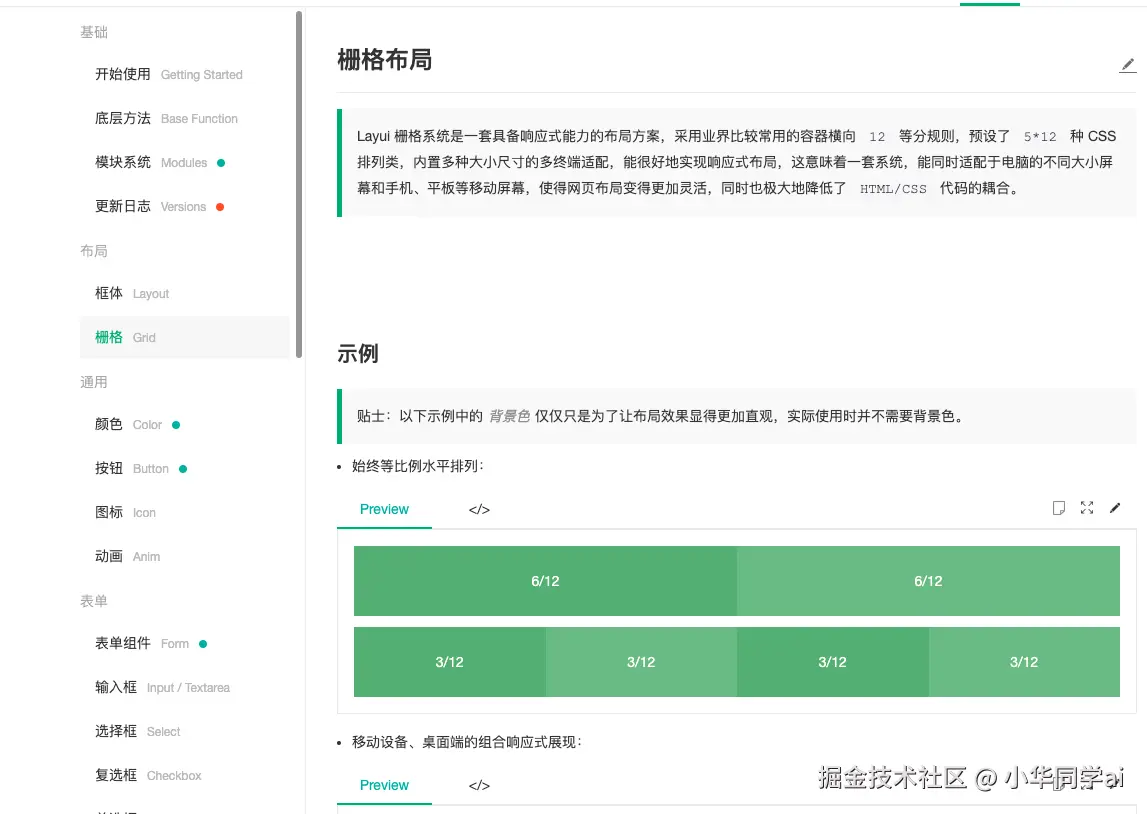1147x814 pixels.
Task: Click the italic 背景色 text in tip
Action: point(509,416)
